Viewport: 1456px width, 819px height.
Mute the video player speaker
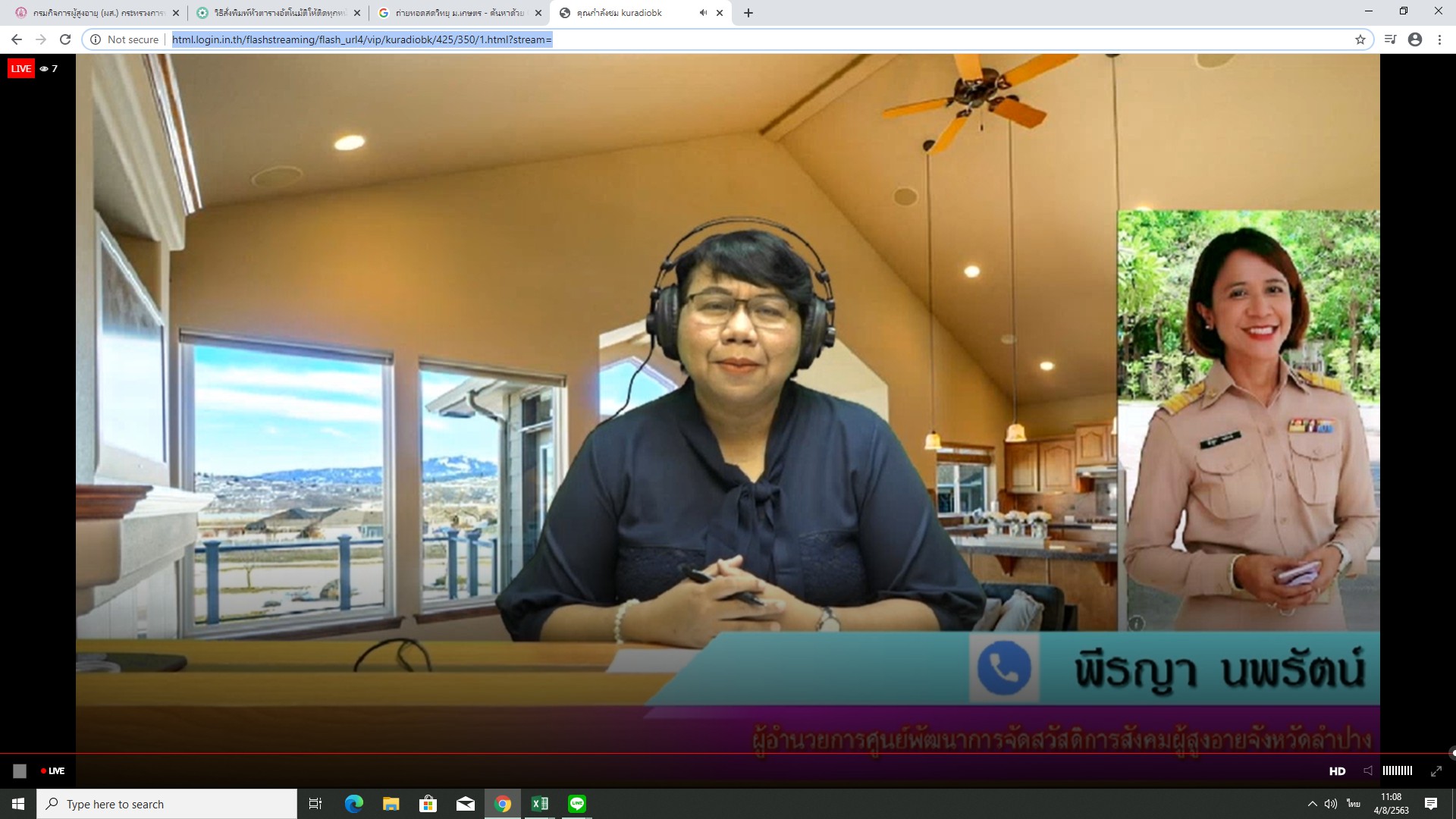tap(1367, 770)
